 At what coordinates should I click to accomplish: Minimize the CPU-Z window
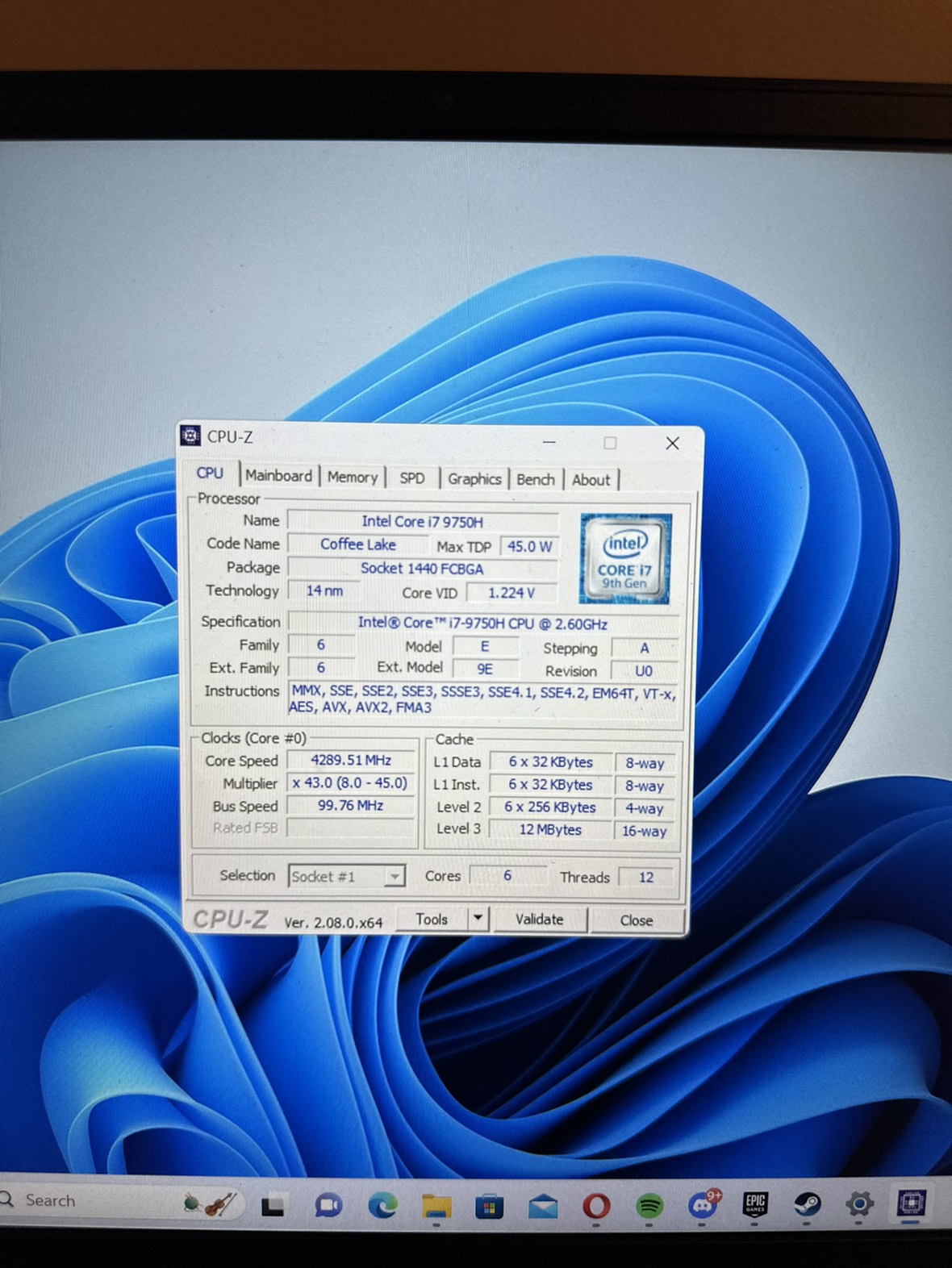pyautogui.click(x=549, y=442)
